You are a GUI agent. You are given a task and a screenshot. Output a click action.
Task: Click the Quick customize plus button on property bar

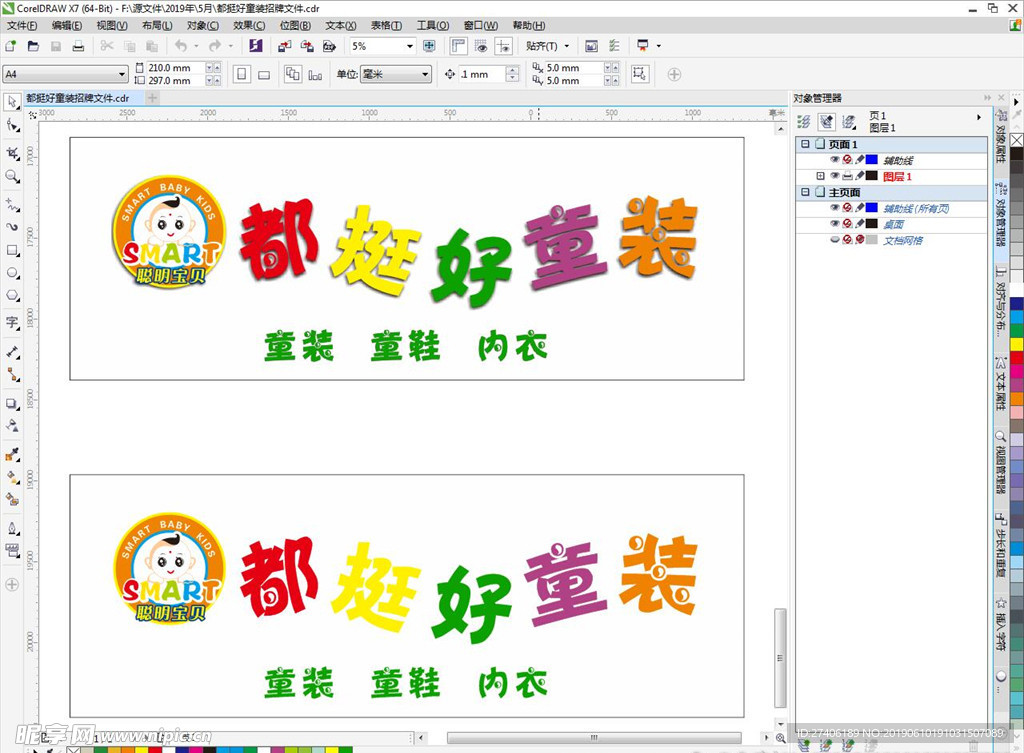[674, 74]
